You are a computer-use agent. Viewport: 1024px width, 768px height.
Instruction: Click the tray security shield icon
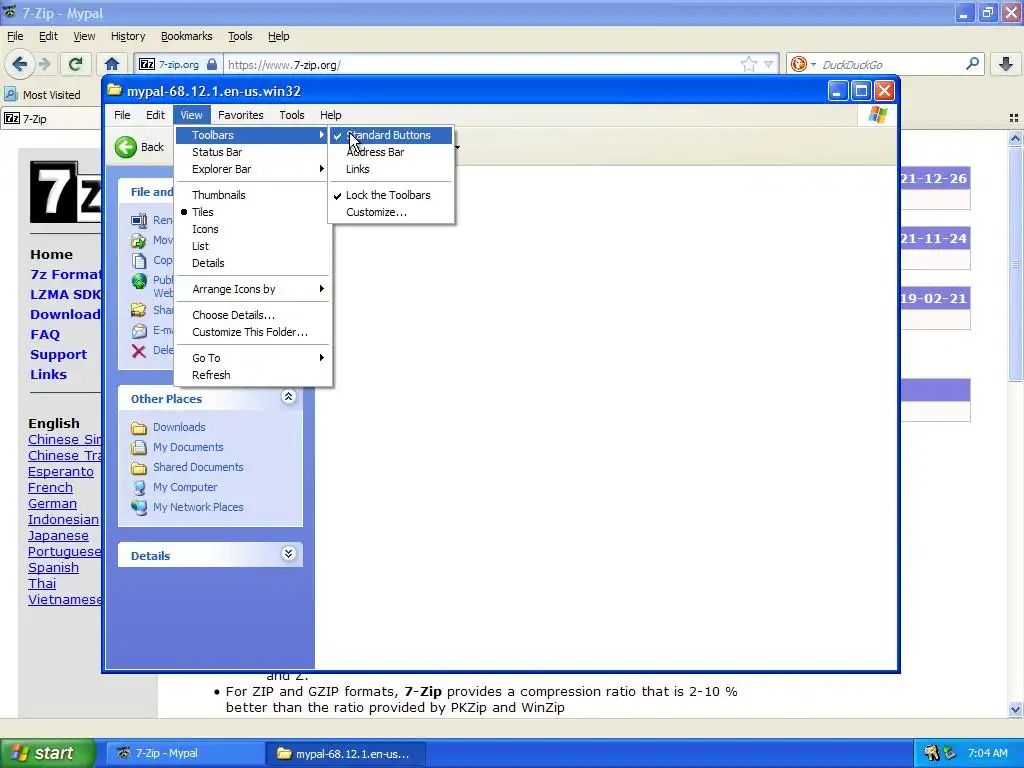click(x=931, y=753)
